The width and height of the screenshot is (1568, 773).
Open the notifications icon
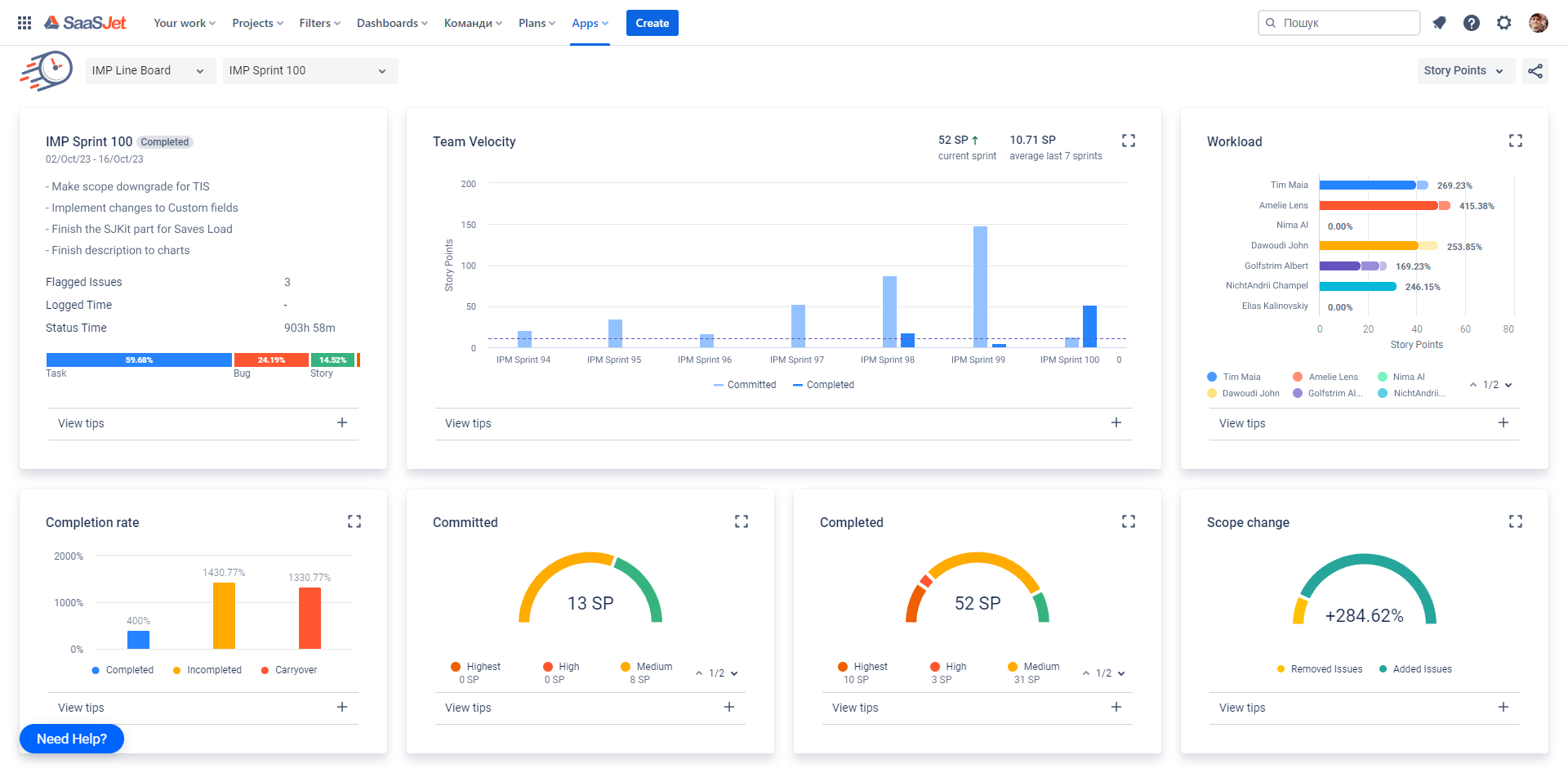(x=1439, y=23)
